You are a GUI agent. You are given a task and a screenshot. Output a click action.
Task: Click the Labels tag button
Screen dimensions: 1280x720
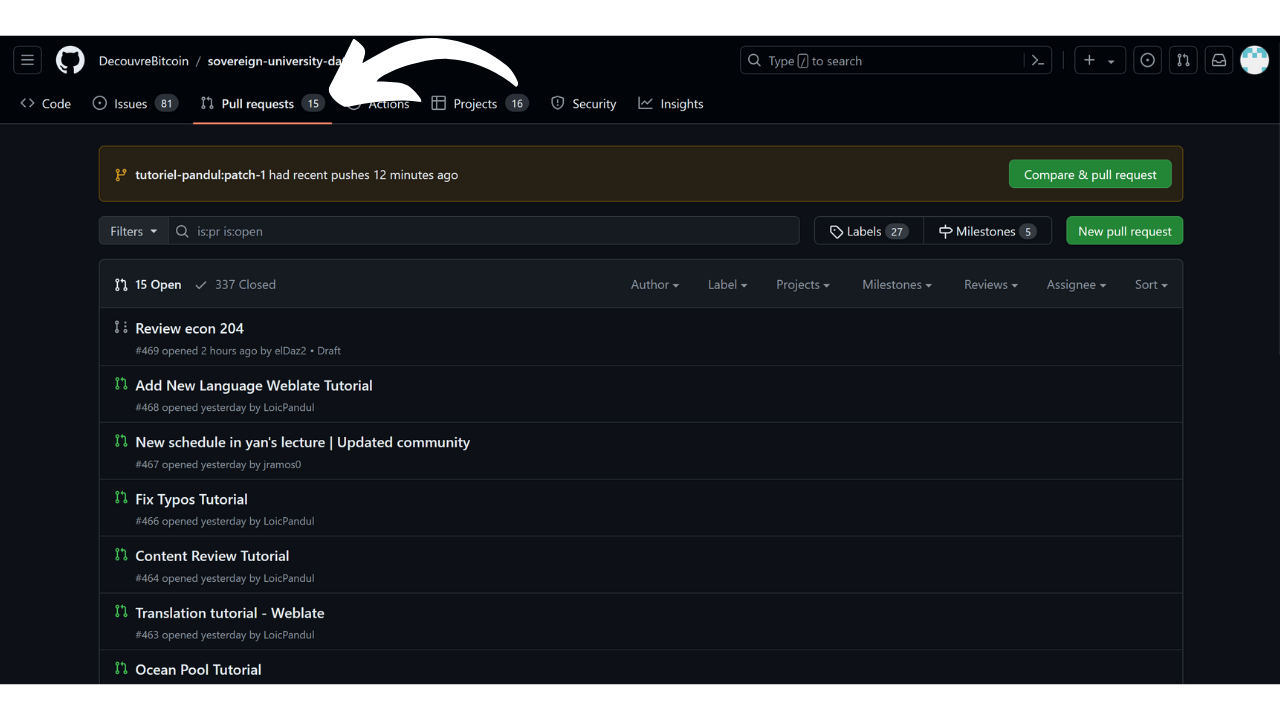[x=868, y=231]
